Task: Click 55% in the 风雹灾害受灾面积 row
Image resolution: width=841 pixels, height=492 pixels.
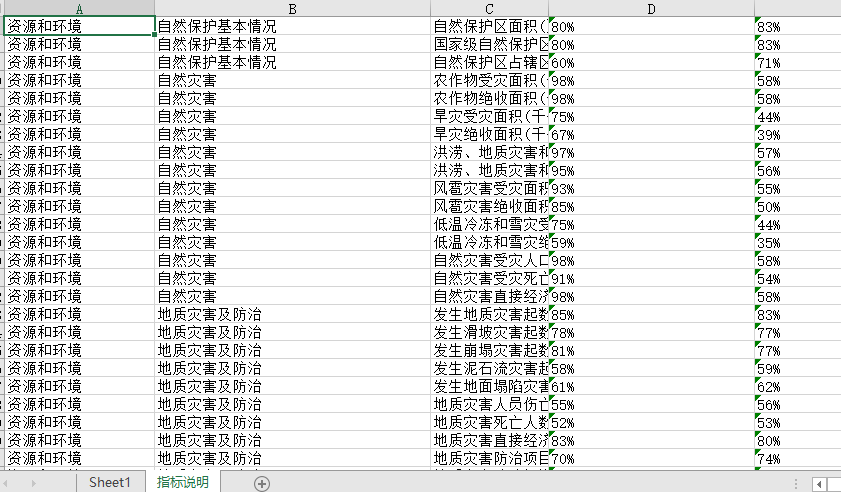Action: (798, 188)
